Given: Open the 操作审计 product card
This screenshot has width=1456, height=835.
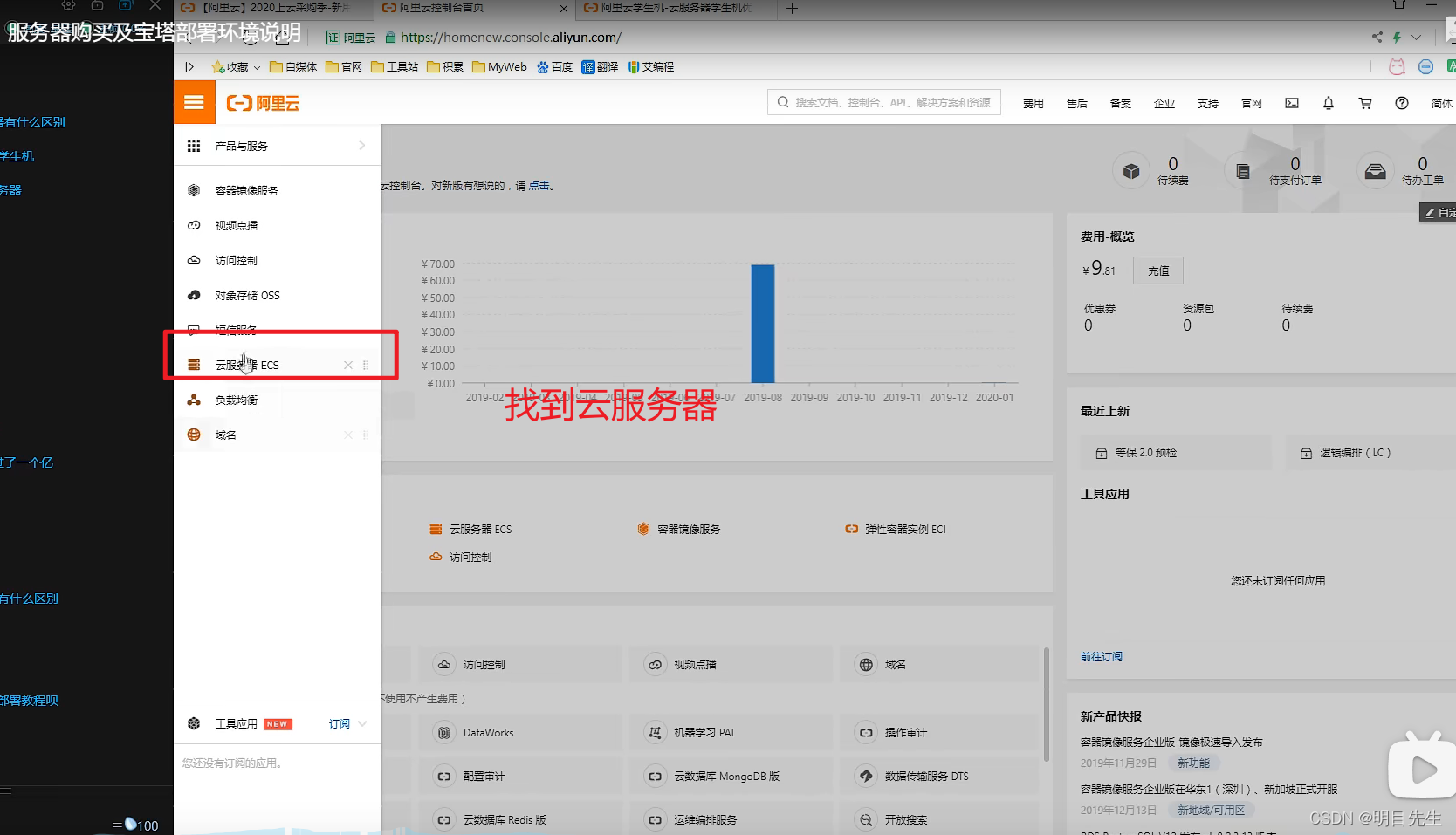Looking at the screenshot, I should tap(939, 733).
